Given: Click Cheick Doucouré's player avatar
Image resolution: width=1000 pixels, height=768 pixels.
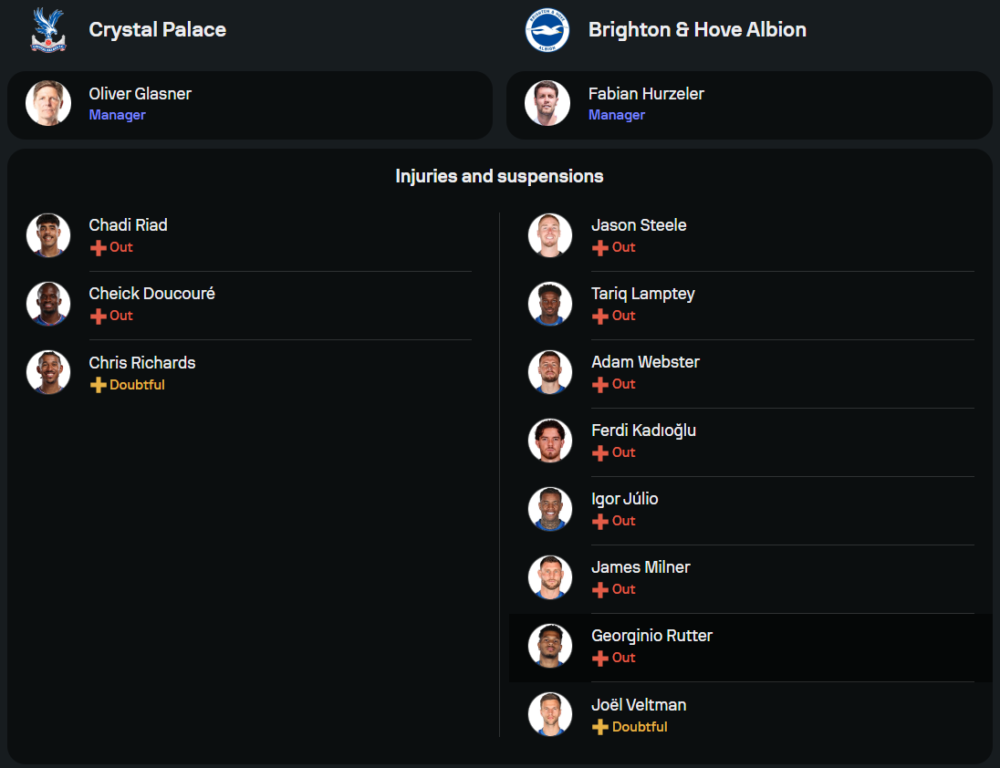Looking at the screenshot, I should pyautogui.click(x=48, y=304).
